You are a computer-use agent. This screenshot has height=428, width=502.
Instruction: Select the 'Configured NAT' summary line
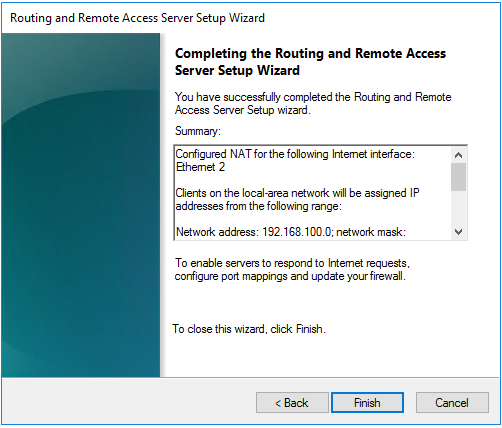[295, 154]
